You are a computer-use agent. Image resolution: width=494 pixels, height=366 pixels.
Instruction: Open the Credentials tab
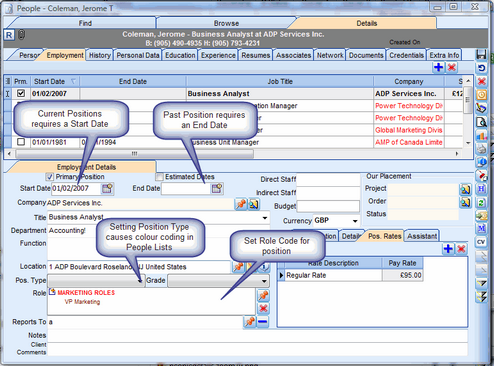pyautogui.click(x=406, y=55)
